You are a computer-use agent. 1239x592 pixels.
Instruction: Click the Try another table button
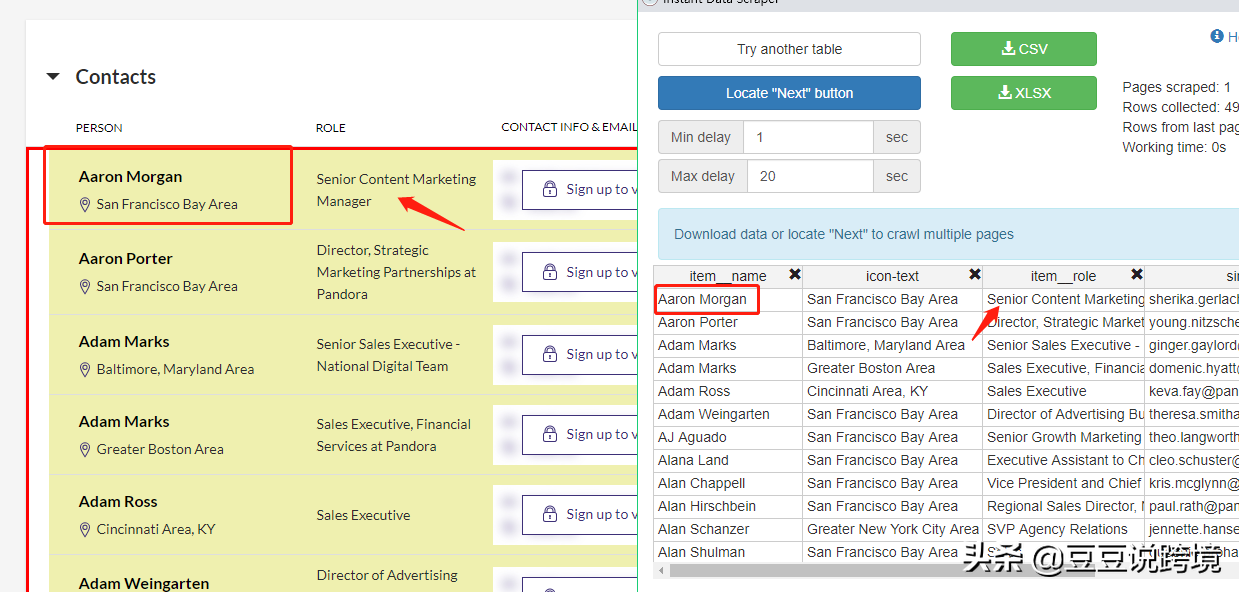pyautogui.click(x=789, y=49)
